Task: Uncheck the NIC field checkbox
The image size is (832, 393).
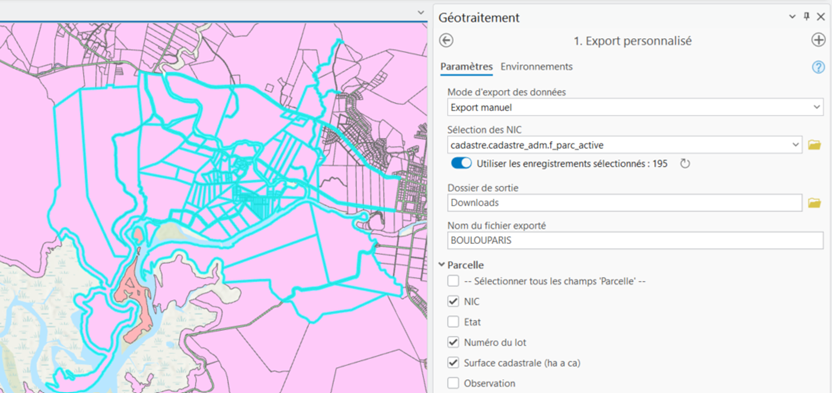Action: (x=453, y=301)
